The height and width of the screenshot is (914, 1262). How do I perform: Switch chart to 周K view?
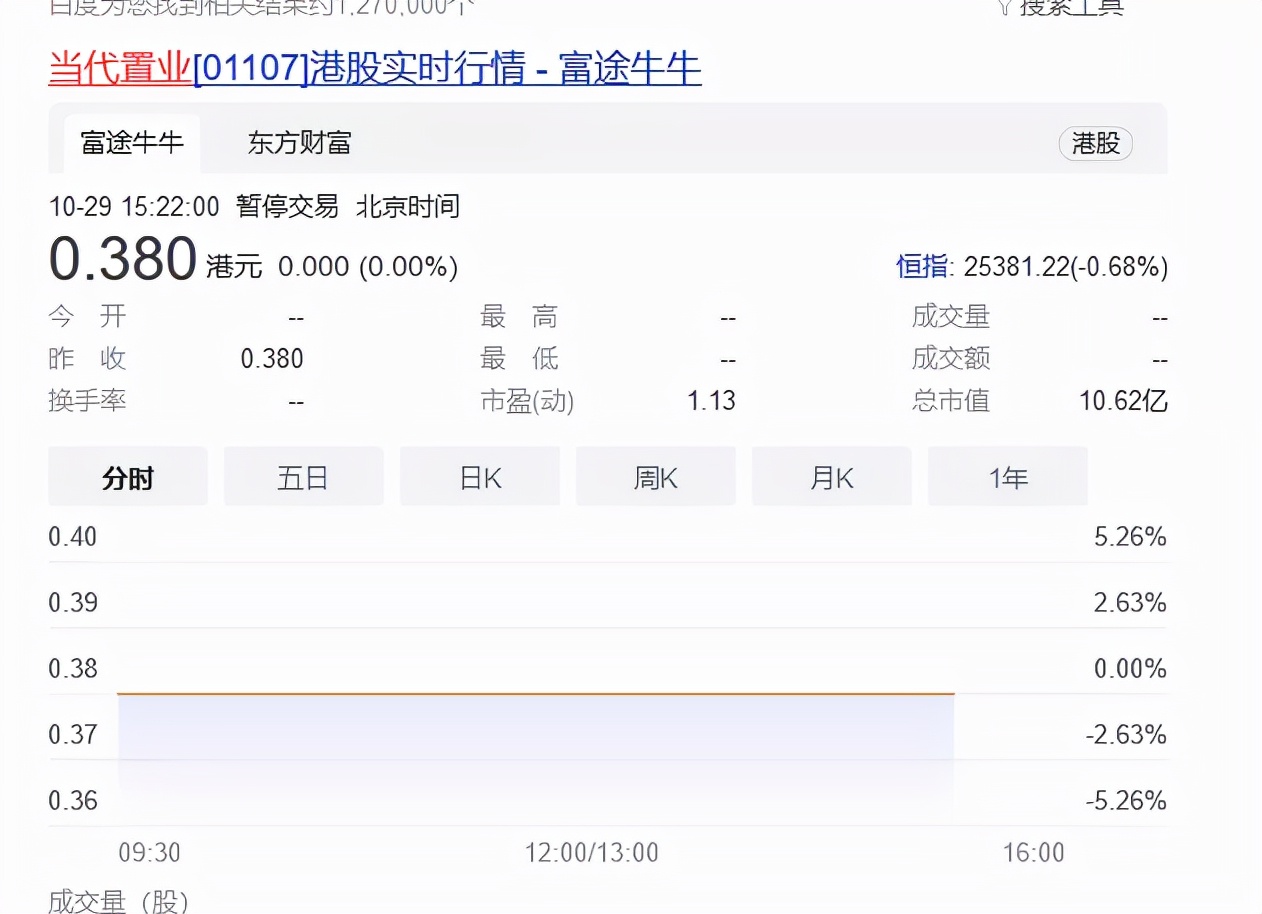coord(656,477)
